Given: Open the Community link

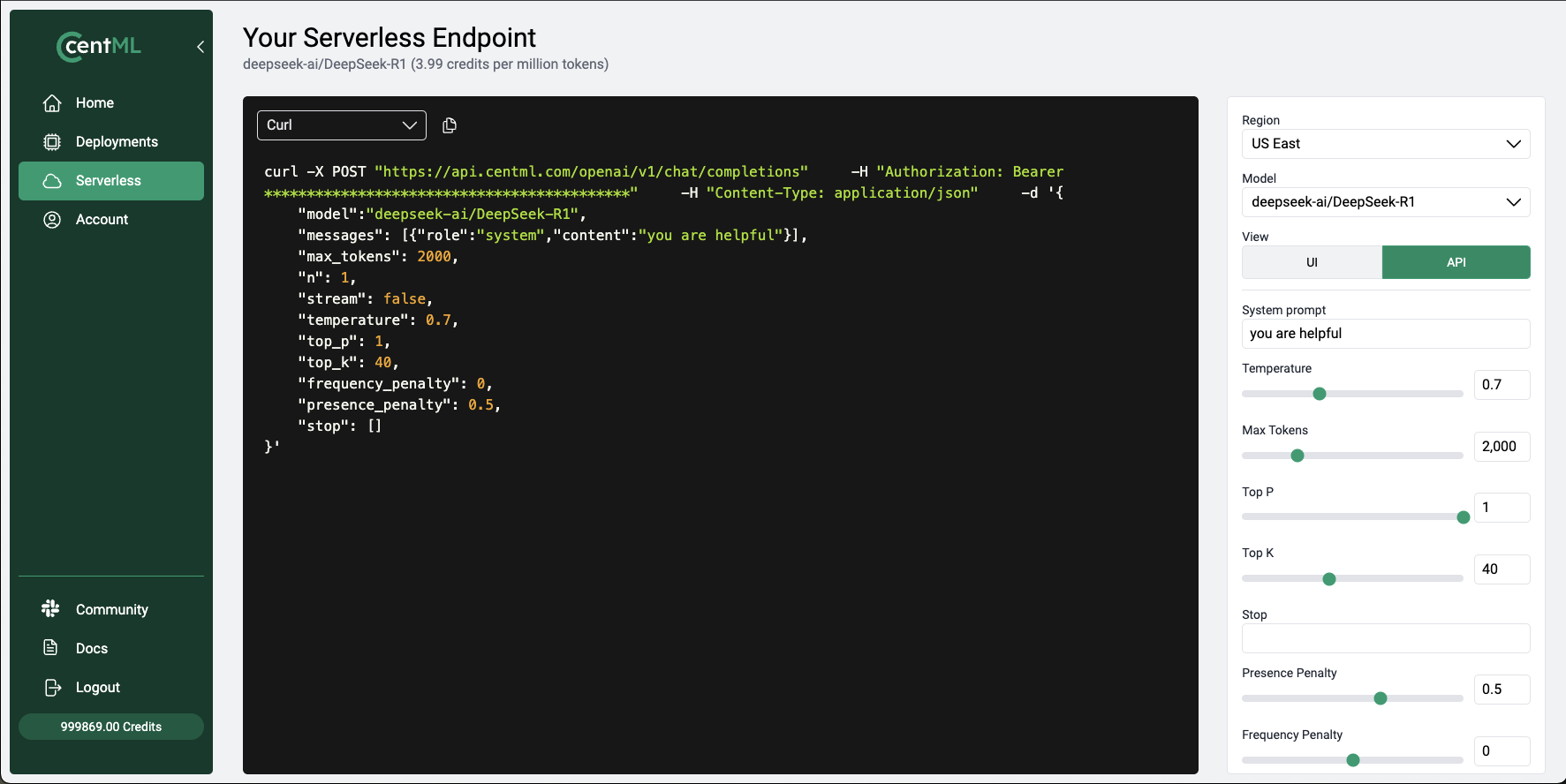Looking at the screenshot, I should (x=111, y=609).
